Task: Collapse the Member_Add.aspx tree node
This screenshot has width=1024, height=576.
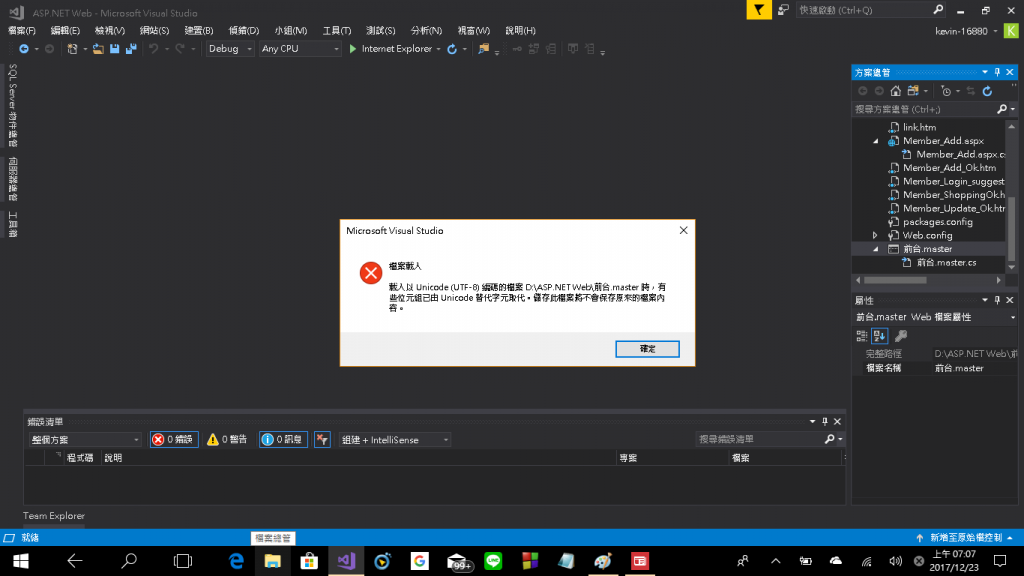Action: click(876, 141)
